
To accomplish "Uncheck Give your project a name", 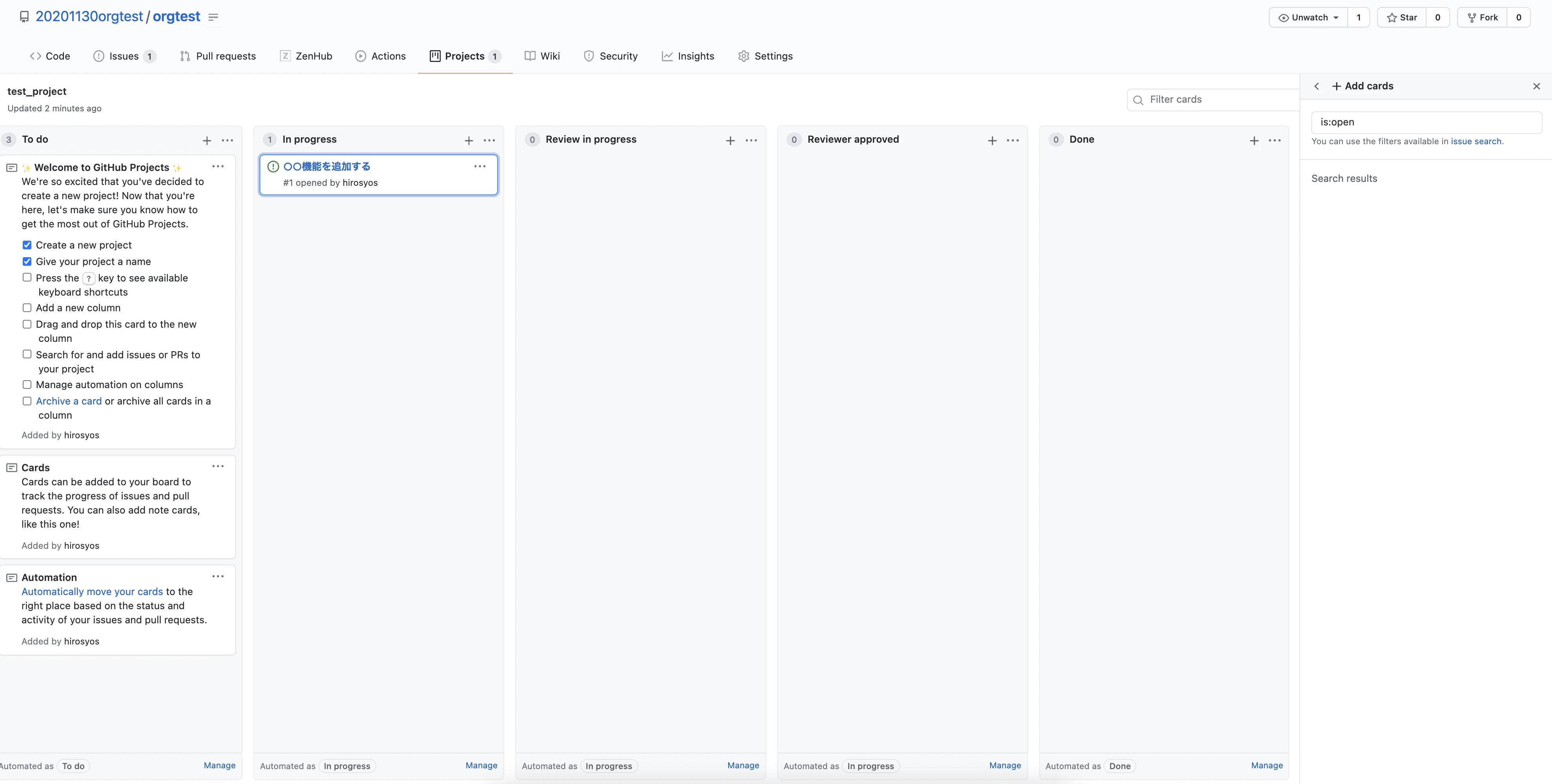I will point(27,261).
